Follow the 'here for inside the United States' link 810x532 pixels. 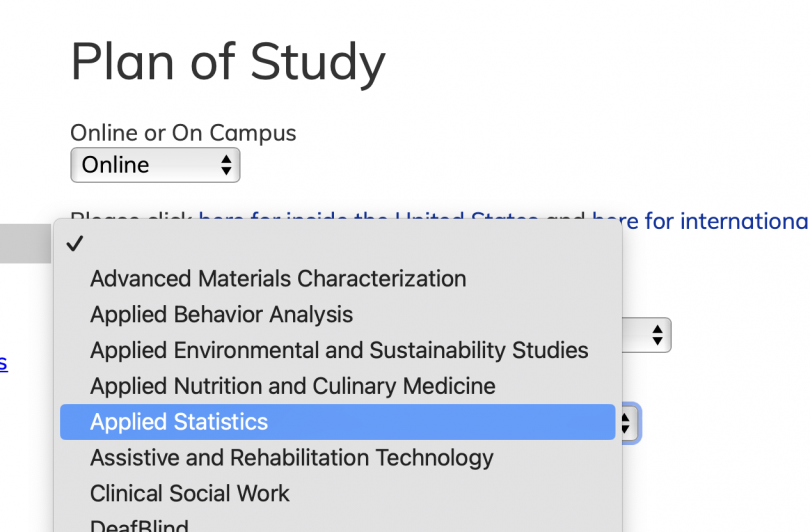[x=368, y=216]
